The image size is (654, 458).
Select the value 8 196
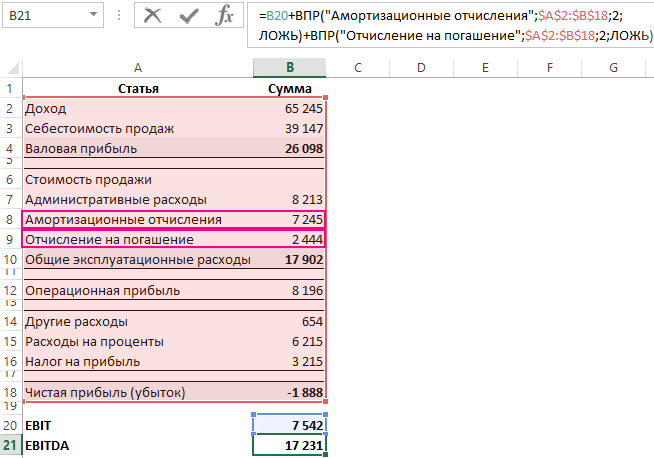tap(289, 290)
